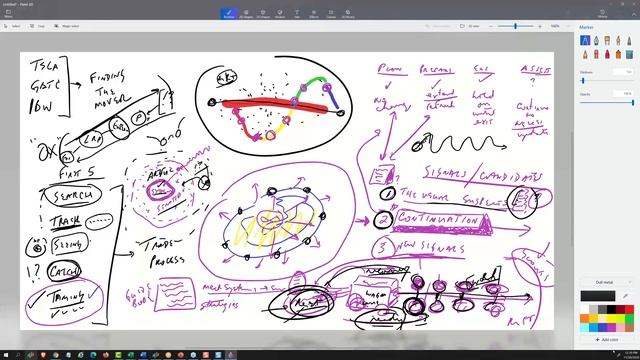Zoom out with the minus button

491,26
